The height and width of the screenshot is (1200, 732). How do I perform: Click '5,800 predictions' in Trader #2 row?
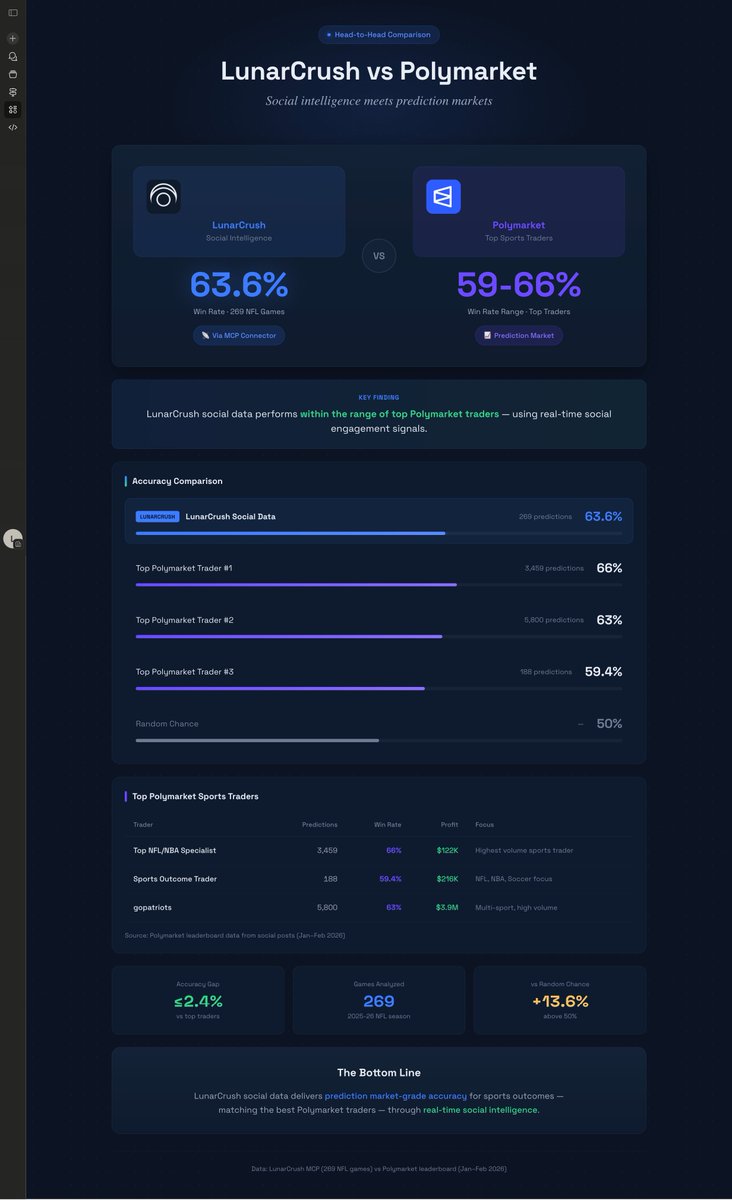click(x=554, y=620)
